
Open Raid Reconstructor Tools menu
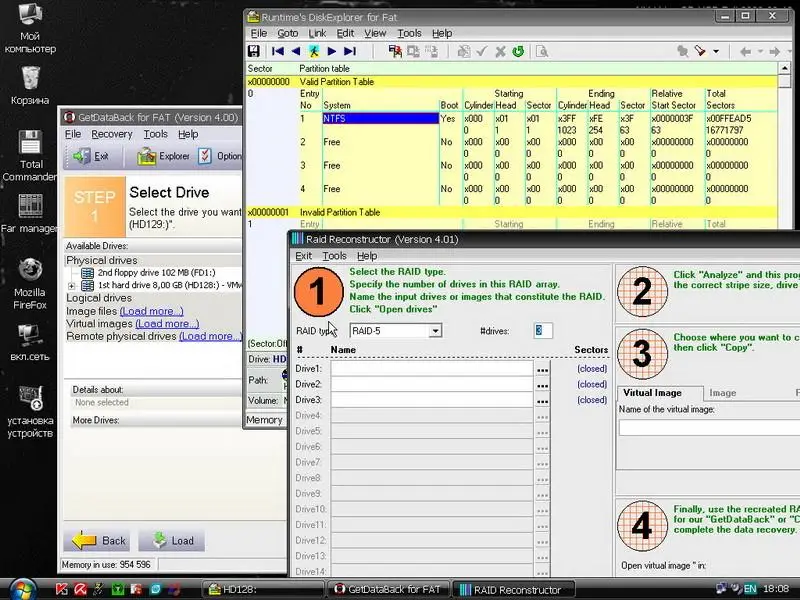[x=334, y=256]
